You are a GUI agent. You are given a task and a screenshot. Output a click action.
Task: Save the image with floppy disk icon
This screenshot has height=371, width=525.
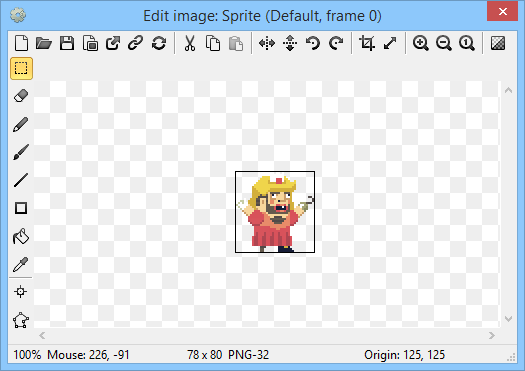pyautogui.click(x=67, y=43)
